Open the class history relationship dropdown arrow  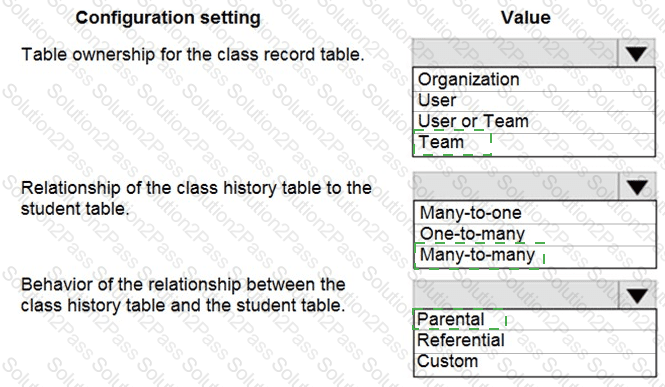point(637,187)
